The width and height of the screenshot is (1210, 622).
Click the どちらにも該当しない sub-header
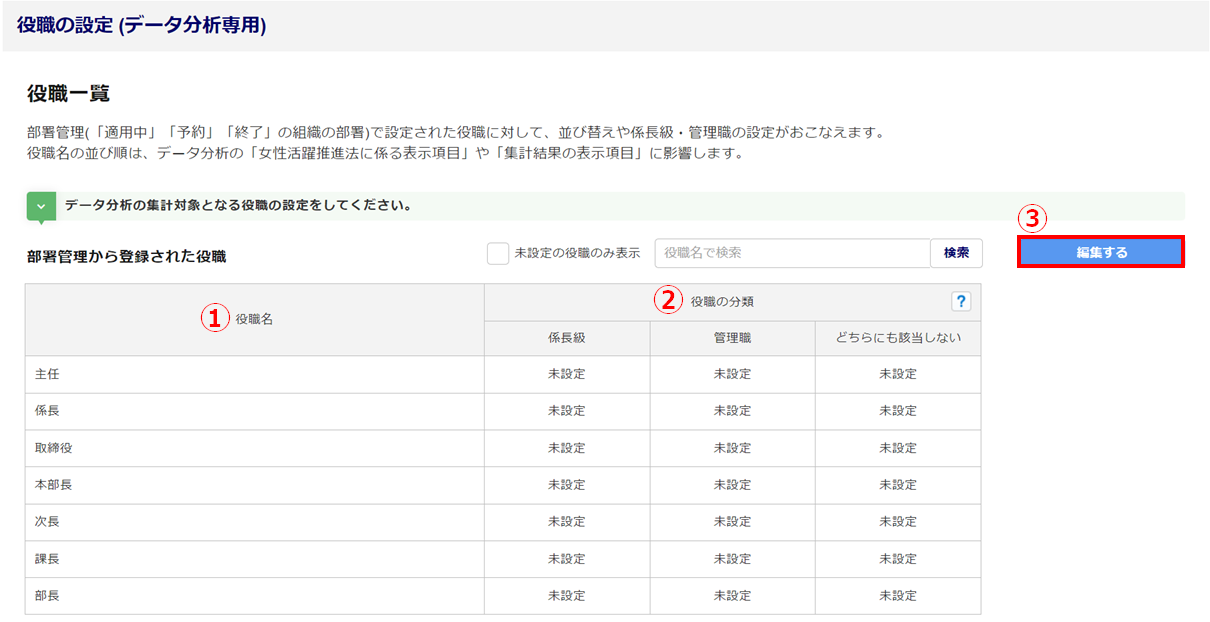(x=897, y=338)
